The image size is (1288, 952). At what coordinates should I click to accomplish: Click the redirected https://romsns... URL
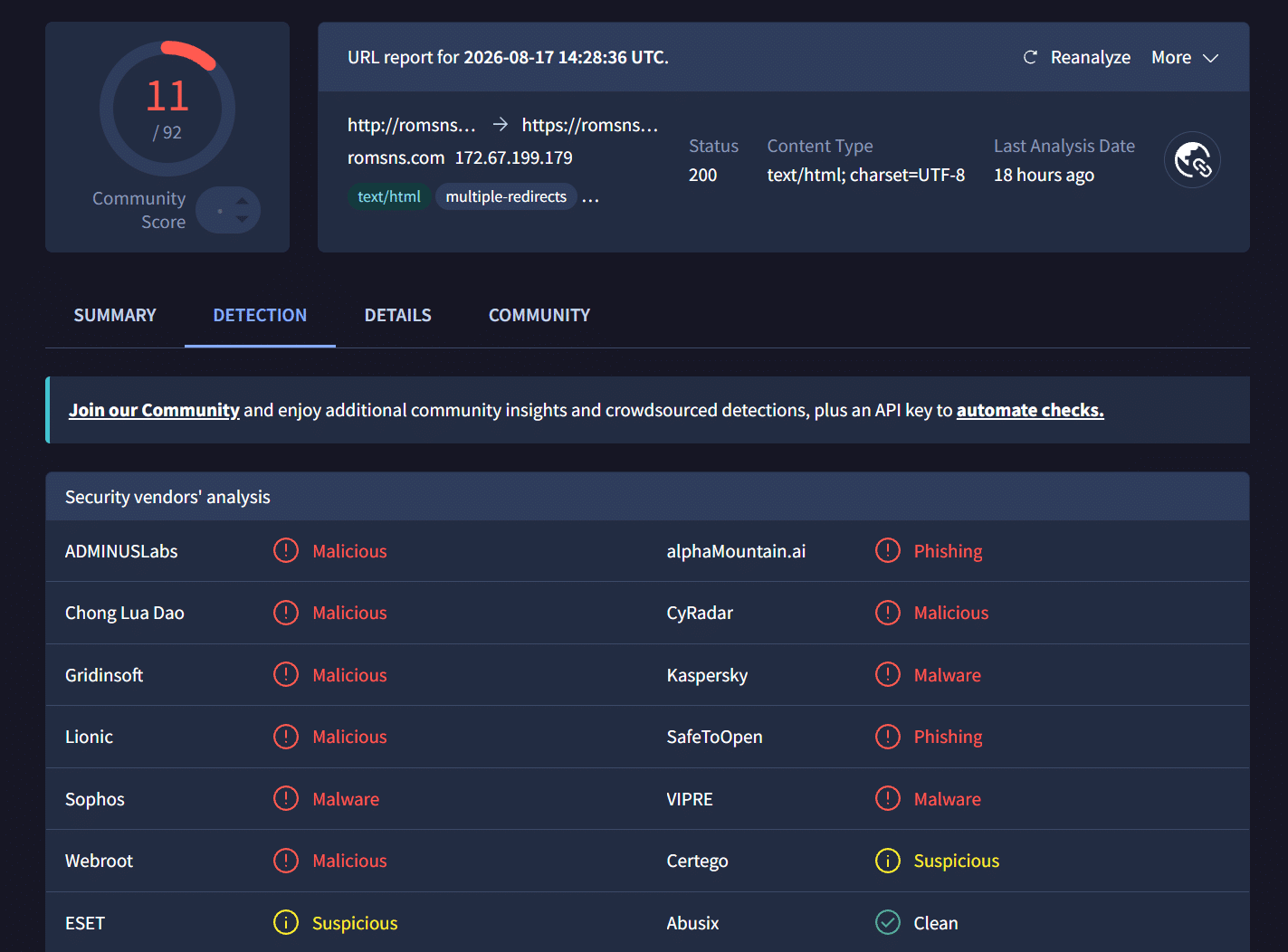(590, 125)
